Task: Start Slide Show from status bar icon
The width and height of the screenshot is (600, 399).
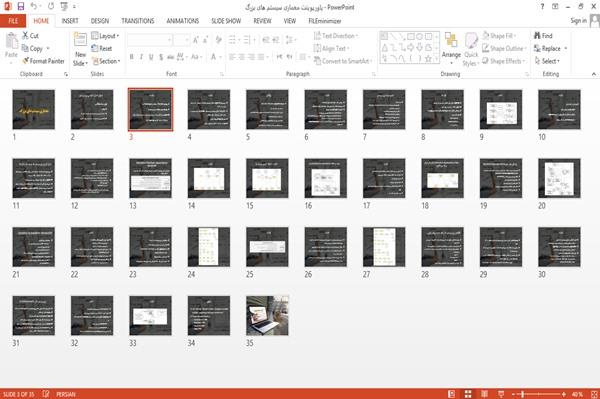Action: pyautogui.click(x=501, y=394)
